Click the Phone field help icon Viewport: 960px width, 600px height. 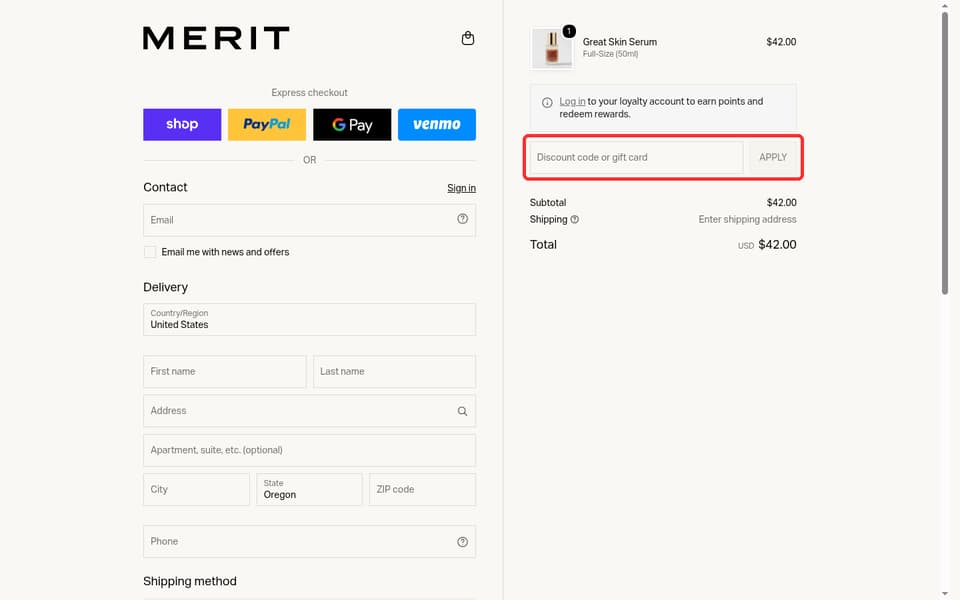coord(462,542)
